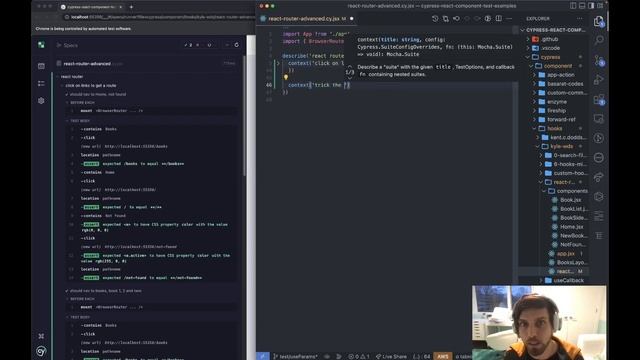Open Cypress Runs sidebar icon
This screenshot has width=640, height=360.
41,83
